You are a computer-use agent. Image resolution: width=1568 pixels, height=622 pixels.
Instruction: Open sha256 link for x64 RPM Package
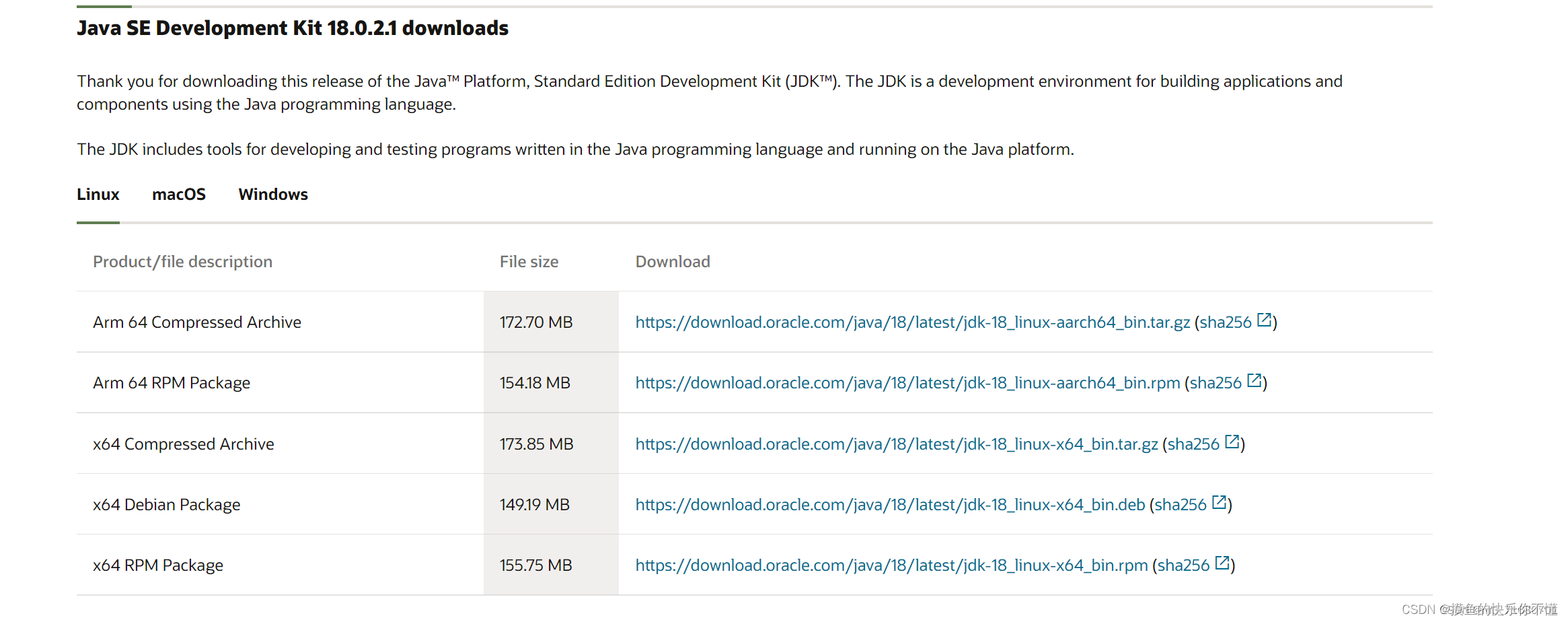[1183, 565]
